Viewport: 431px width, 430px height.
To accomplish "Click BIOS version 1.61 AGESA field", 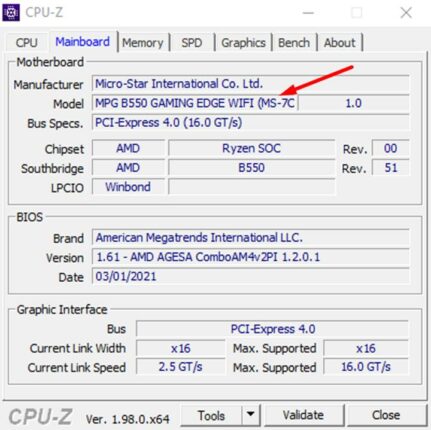I will click(251, 257).
